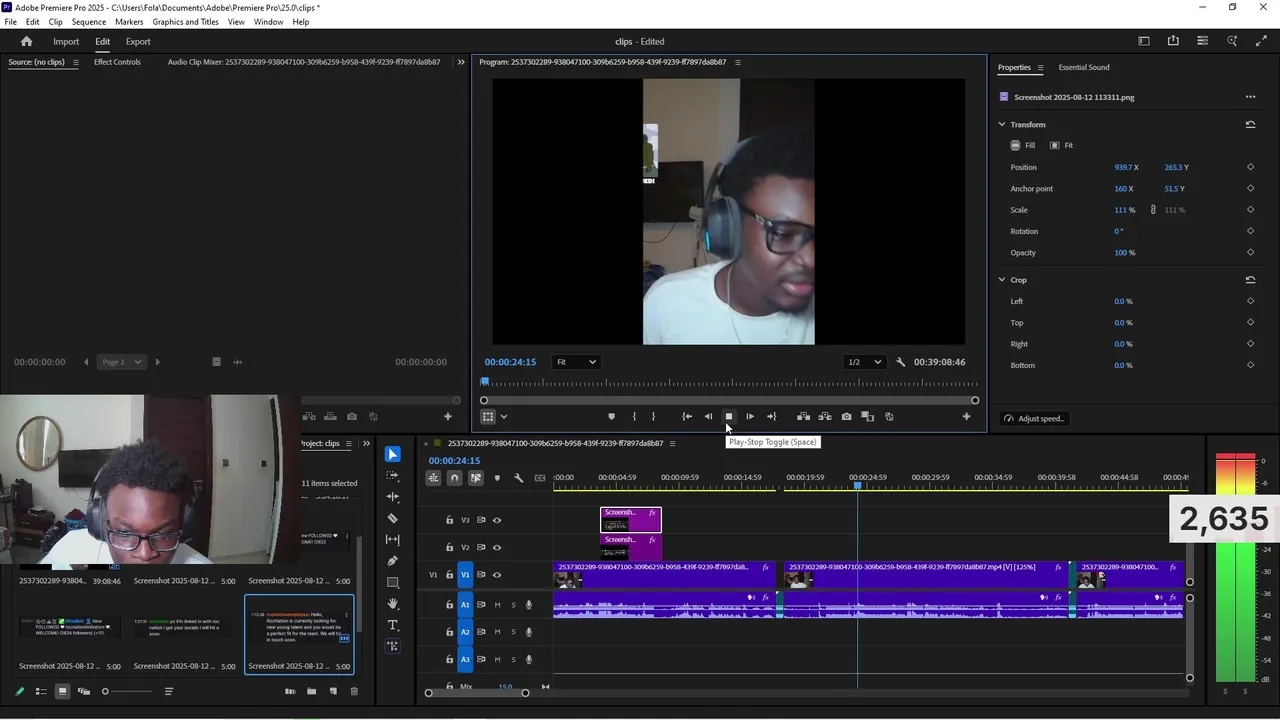Click the Adjust speed button
The width and height of the screenshot is (1280, 720).
(1034, 419)
